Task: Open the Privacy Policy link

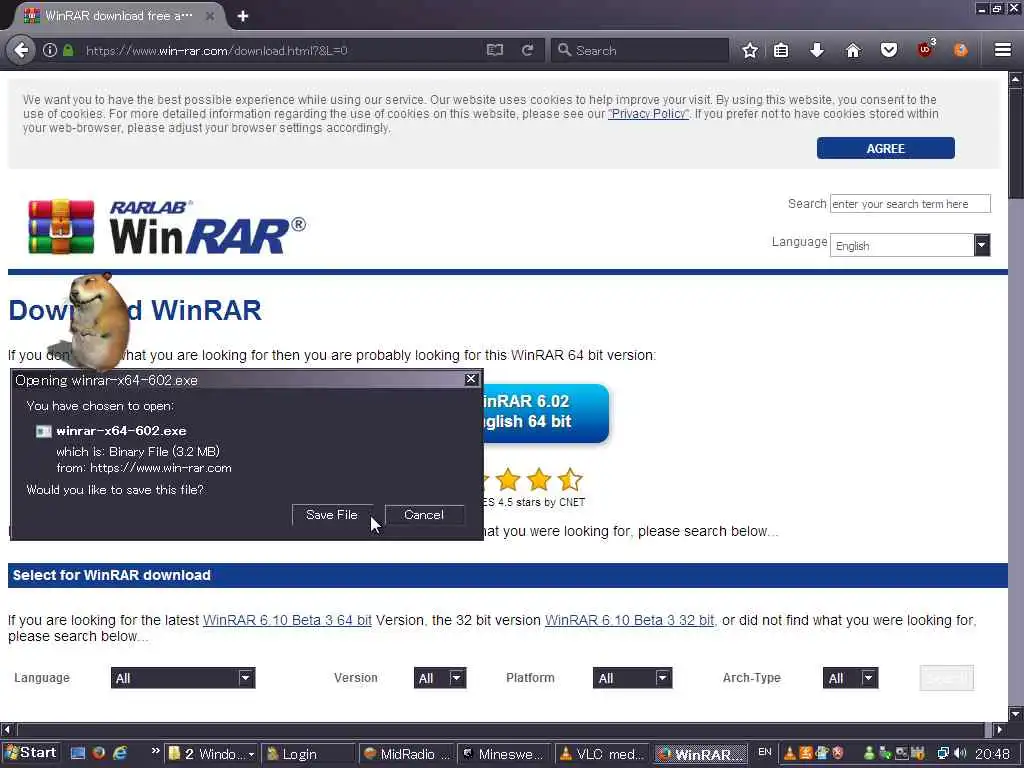Action: pos(648,114)
